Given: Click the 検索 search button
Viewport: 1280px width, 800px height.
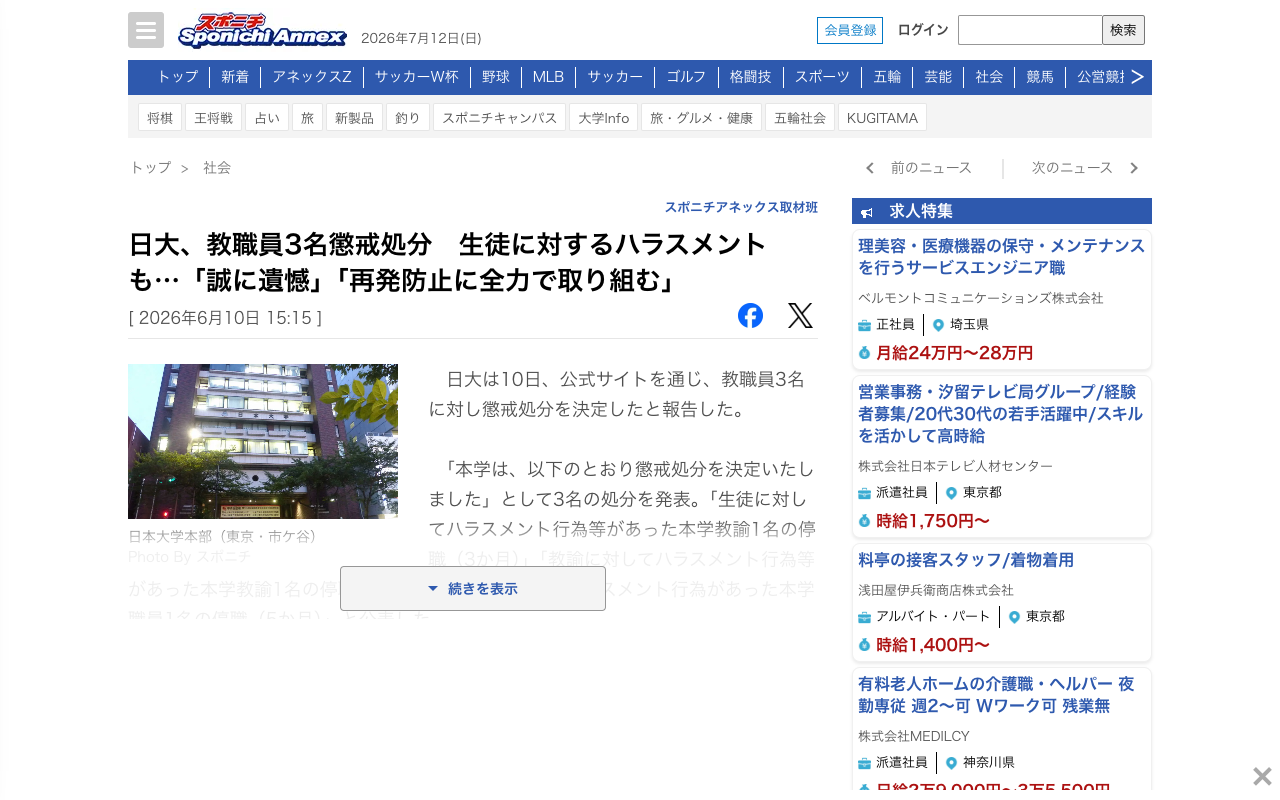Looking at the screenshot, I should click(1123, 30).
